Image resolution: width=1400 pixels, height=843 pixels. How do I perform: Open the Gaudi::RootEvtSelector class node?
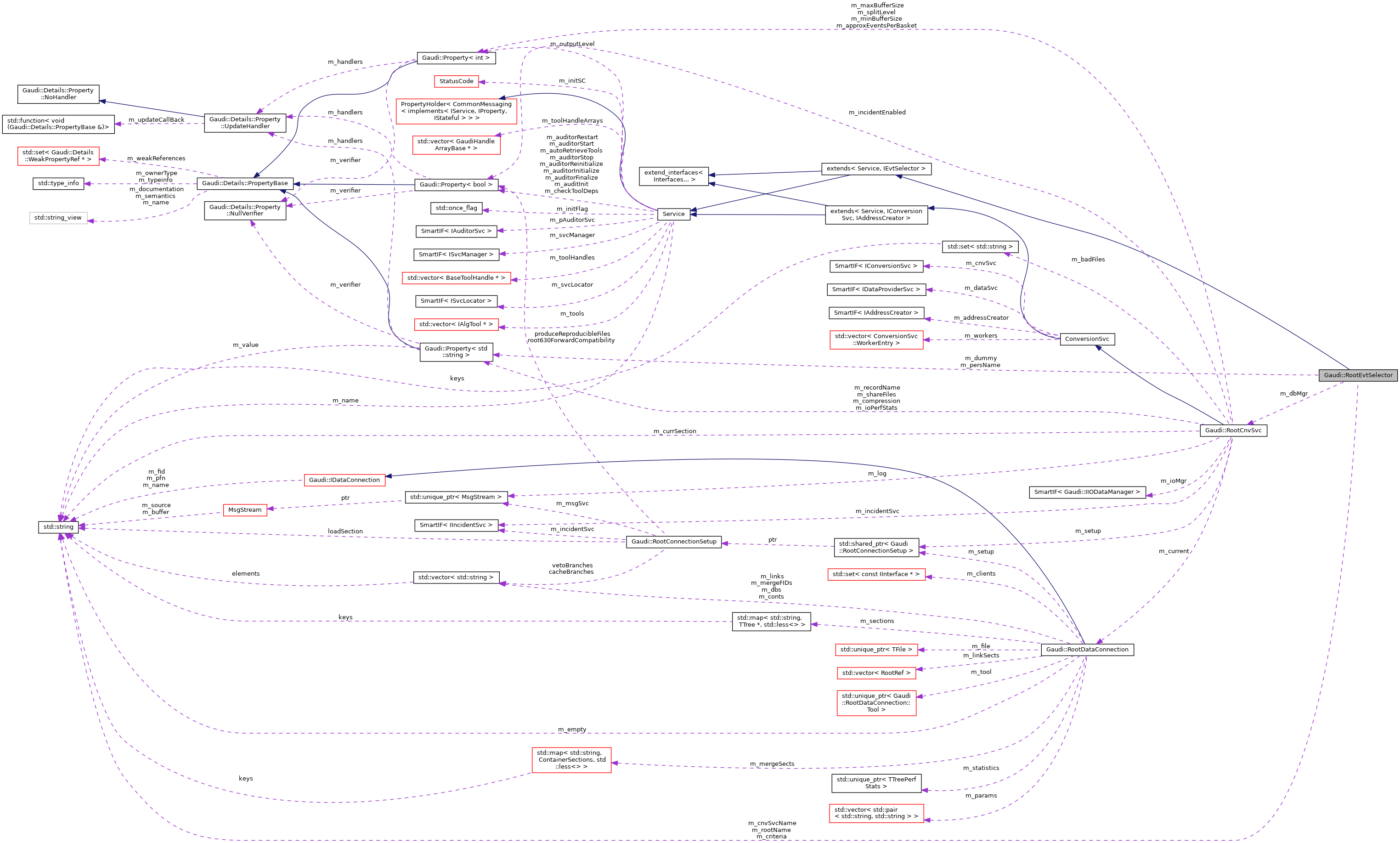1360,375
